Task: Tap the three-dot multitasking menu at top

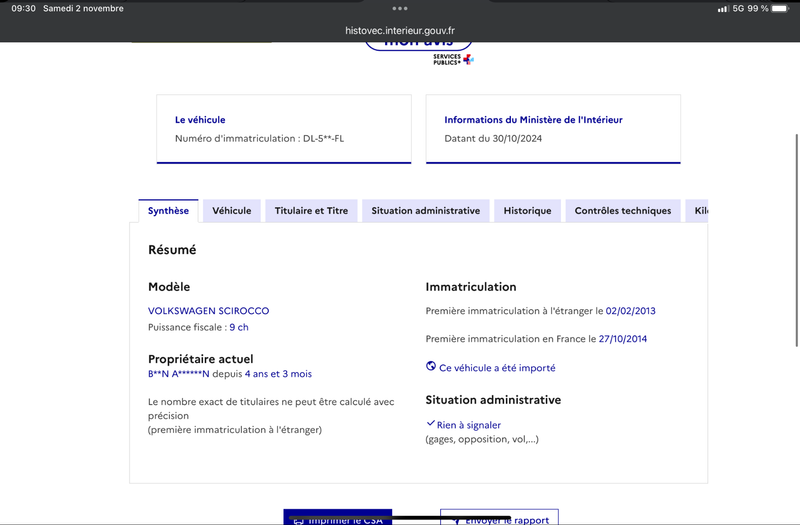Action: pos(400,8)
